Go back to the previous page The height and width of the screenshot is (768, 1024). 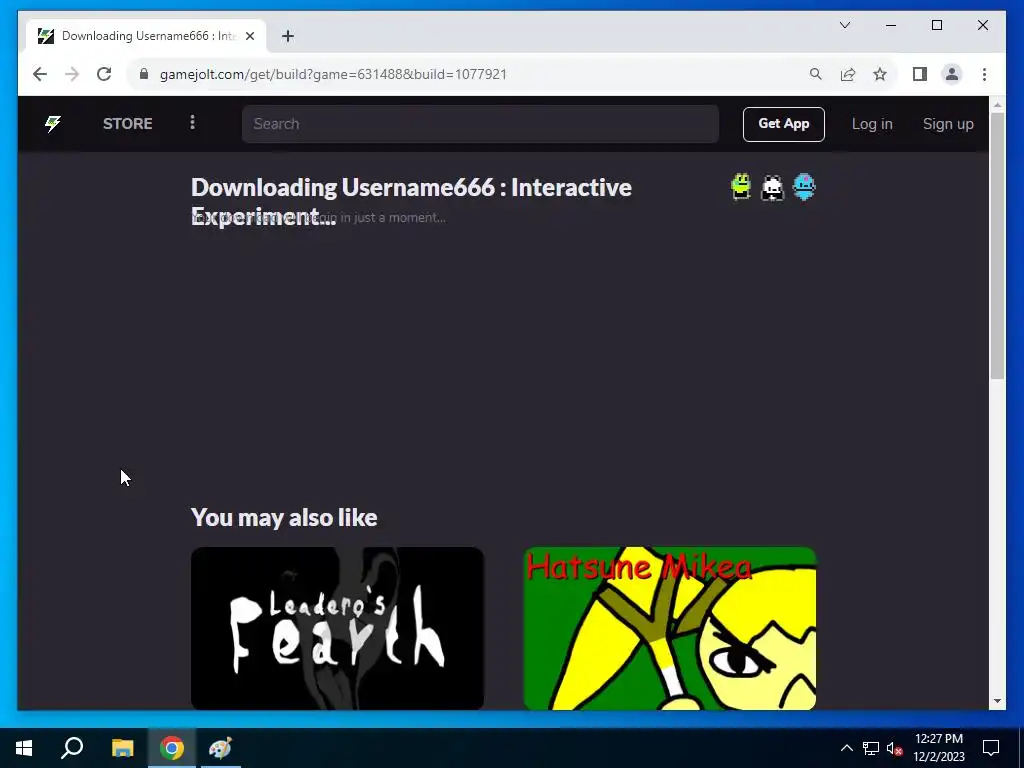coord(40,74)
